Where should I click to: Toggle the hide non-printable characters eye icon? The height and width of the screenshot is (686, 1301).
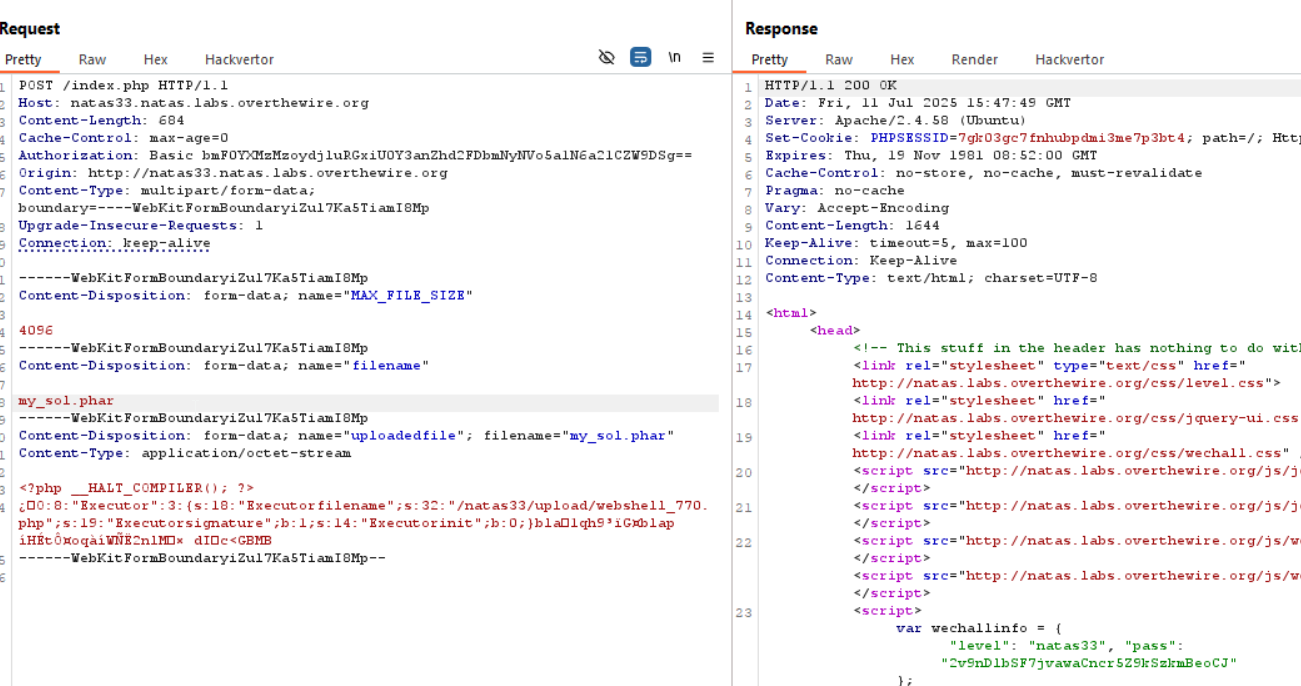coord(606,57)
